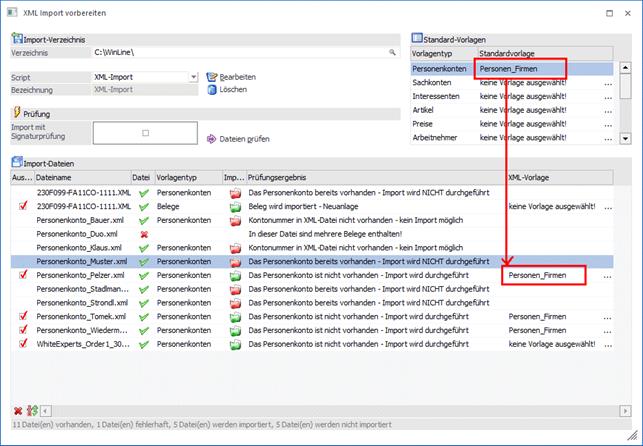643x446 pixels.
Task: Click the Löschen script delete icon
Action: point(212,90)
